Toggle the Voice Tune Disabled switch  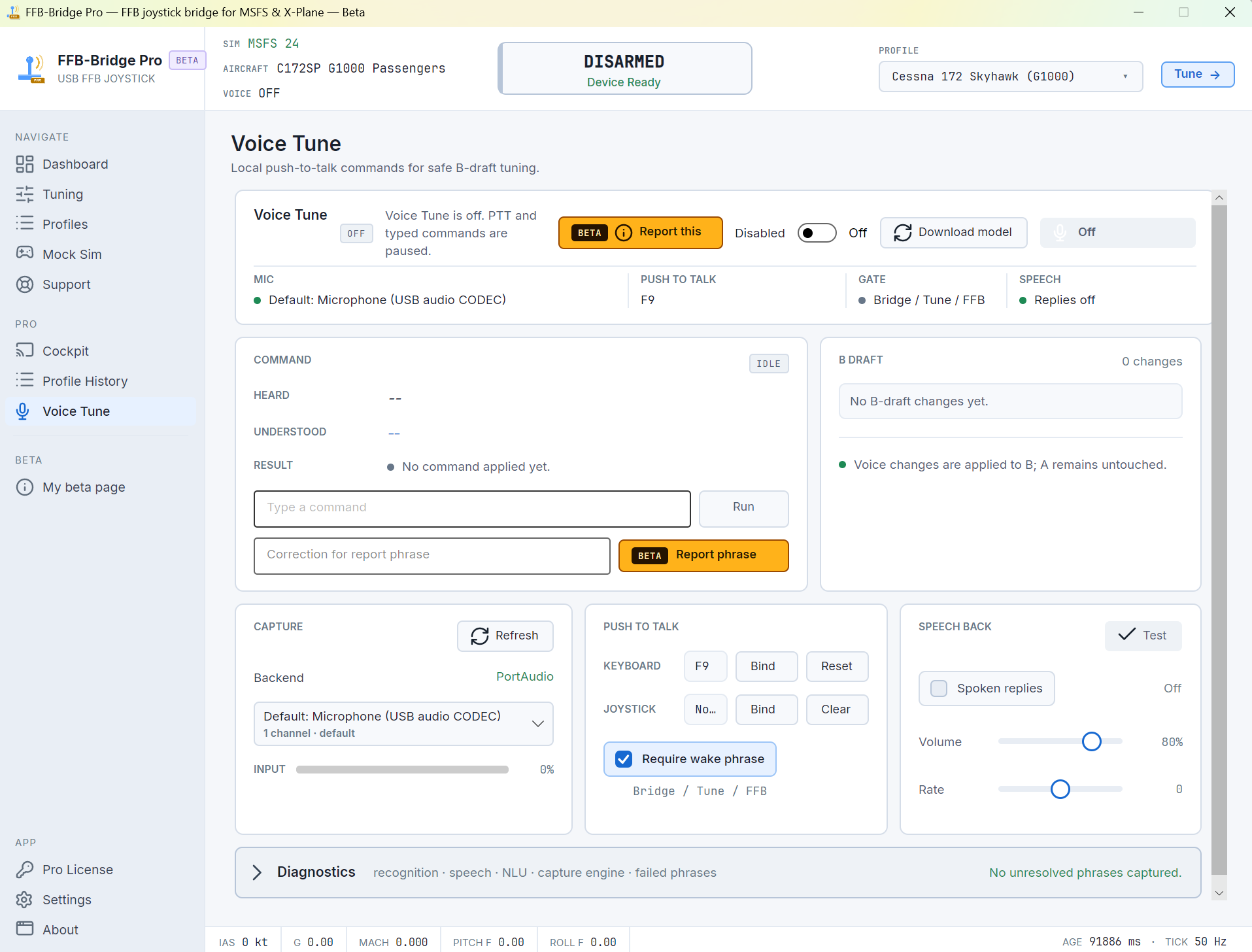pos(817,233)
